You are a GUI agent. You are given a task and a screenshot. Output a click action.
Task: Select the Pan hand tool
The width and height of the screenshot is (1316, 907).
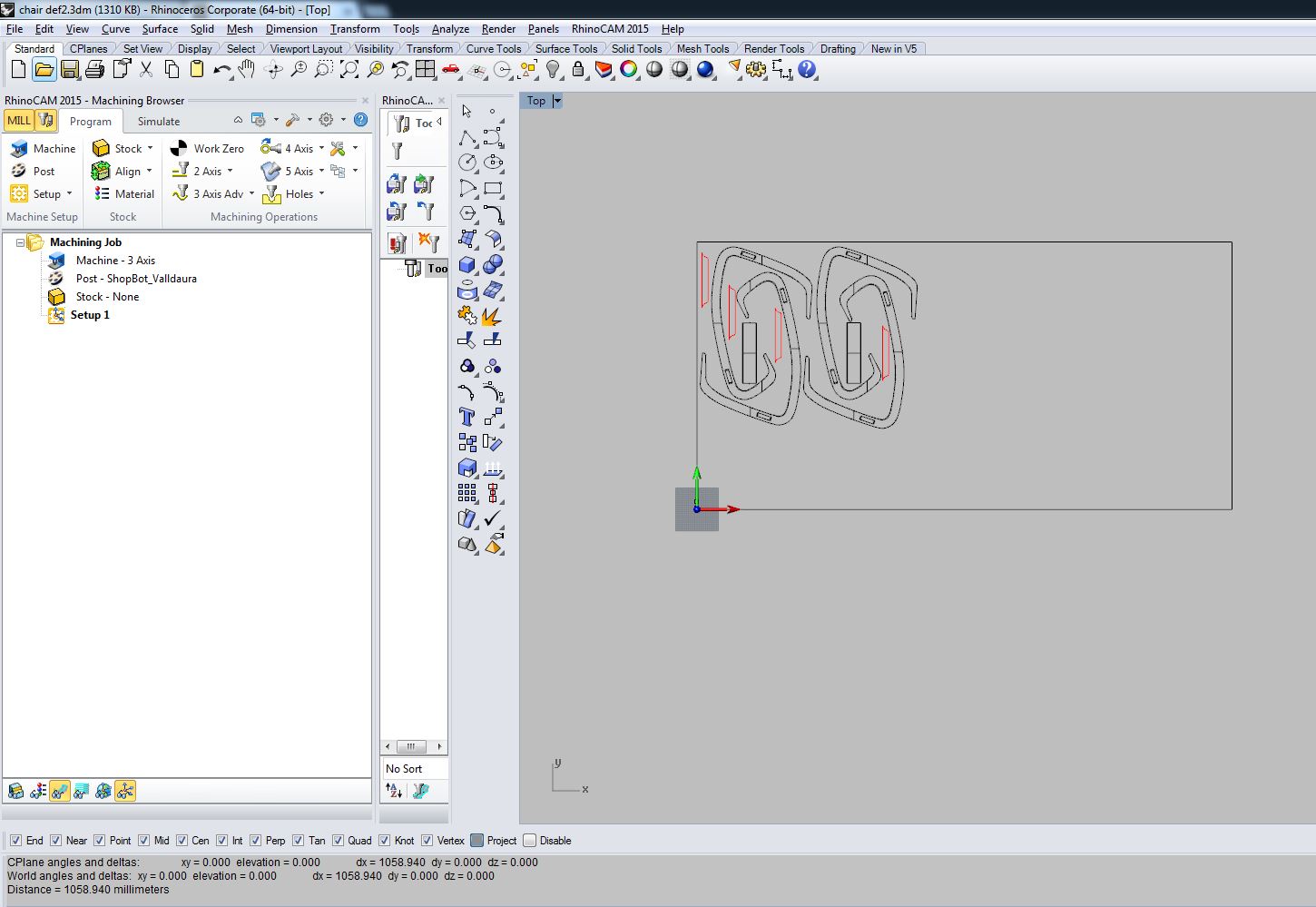coord(247,70)
